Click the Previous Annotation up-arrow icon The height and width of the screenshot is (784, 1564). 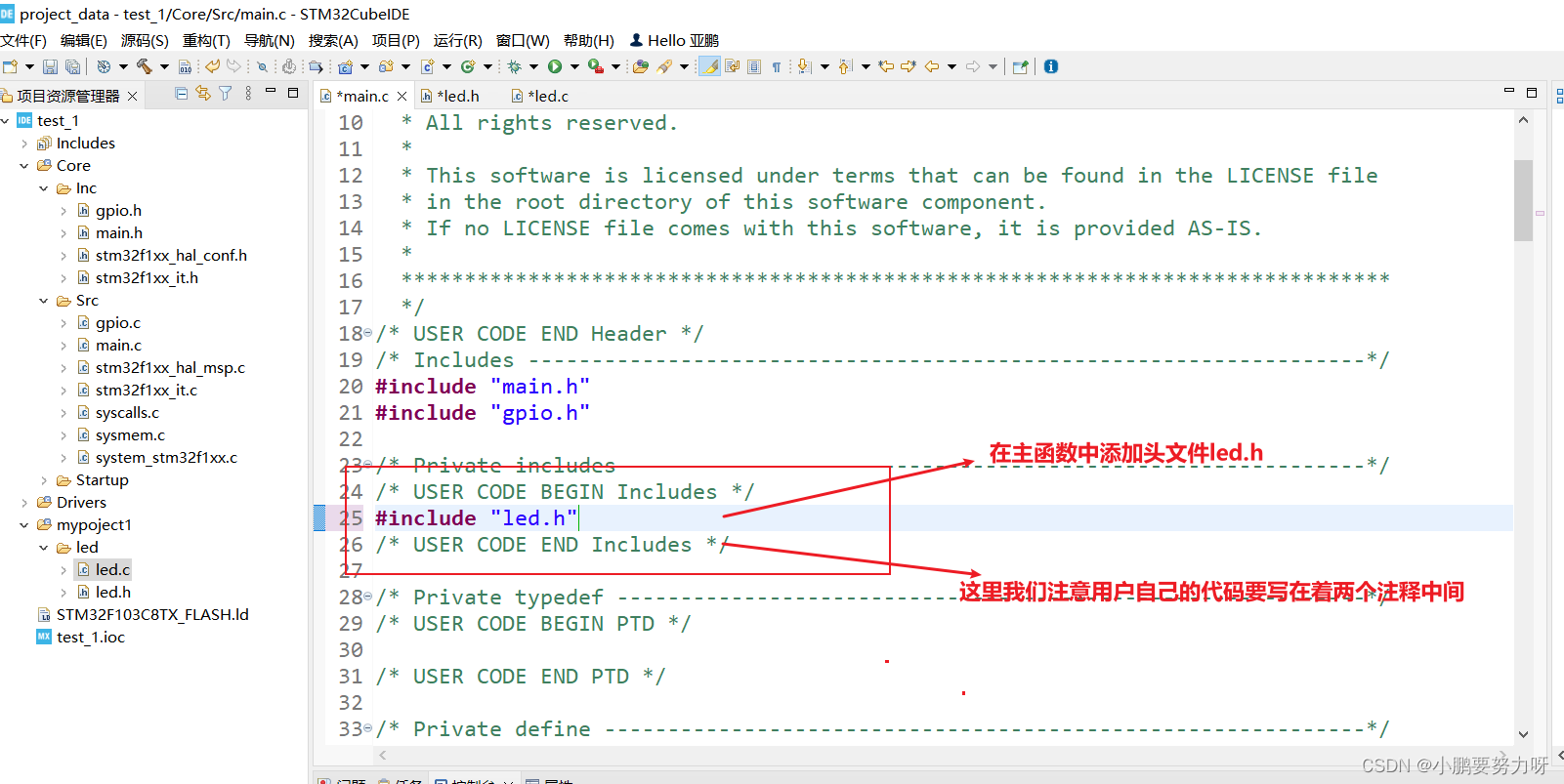[x=844, y=66]
